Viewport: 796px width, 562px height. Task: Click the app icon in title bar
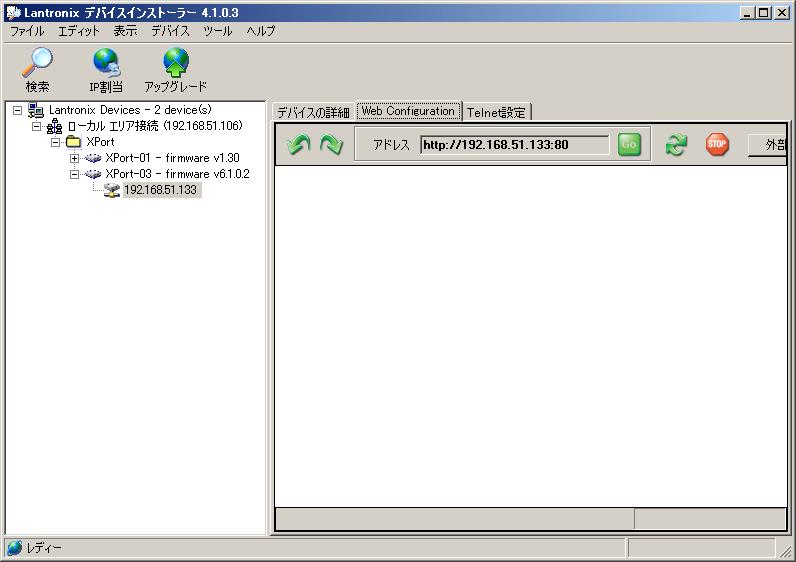coord(13,13)
